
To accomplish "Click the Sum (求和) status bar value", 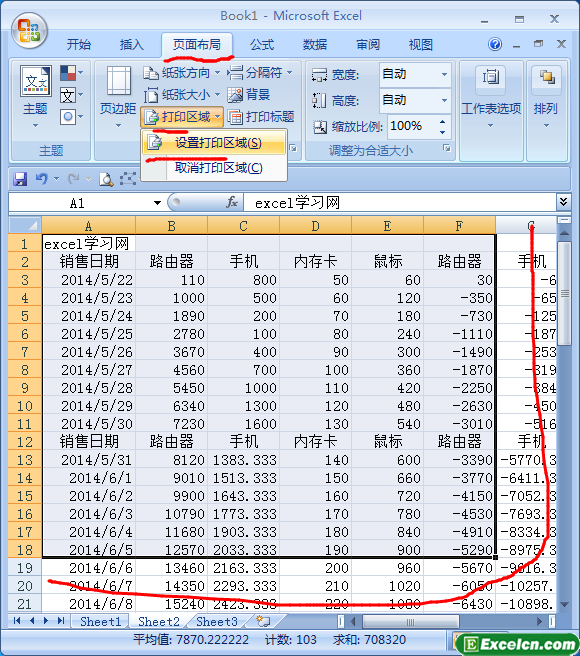I will (x=369, y=640).
